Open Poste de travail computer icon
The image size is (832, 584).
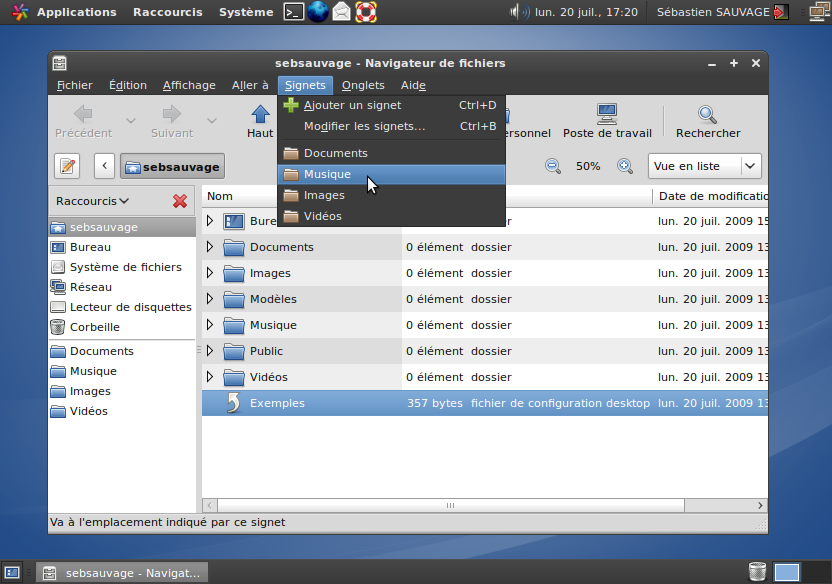pyautogui.click(x=607, y=114)
